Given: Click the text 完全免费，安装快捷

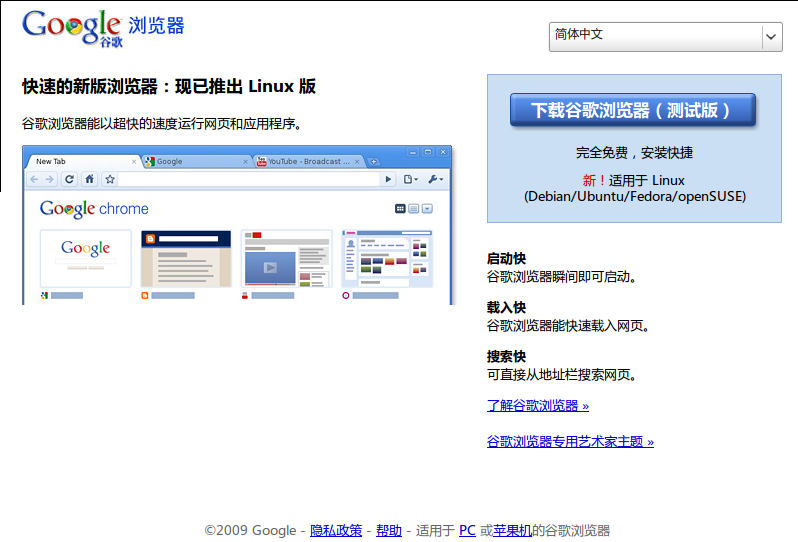Looking at the screenshot, I should [x=634, y=152].
